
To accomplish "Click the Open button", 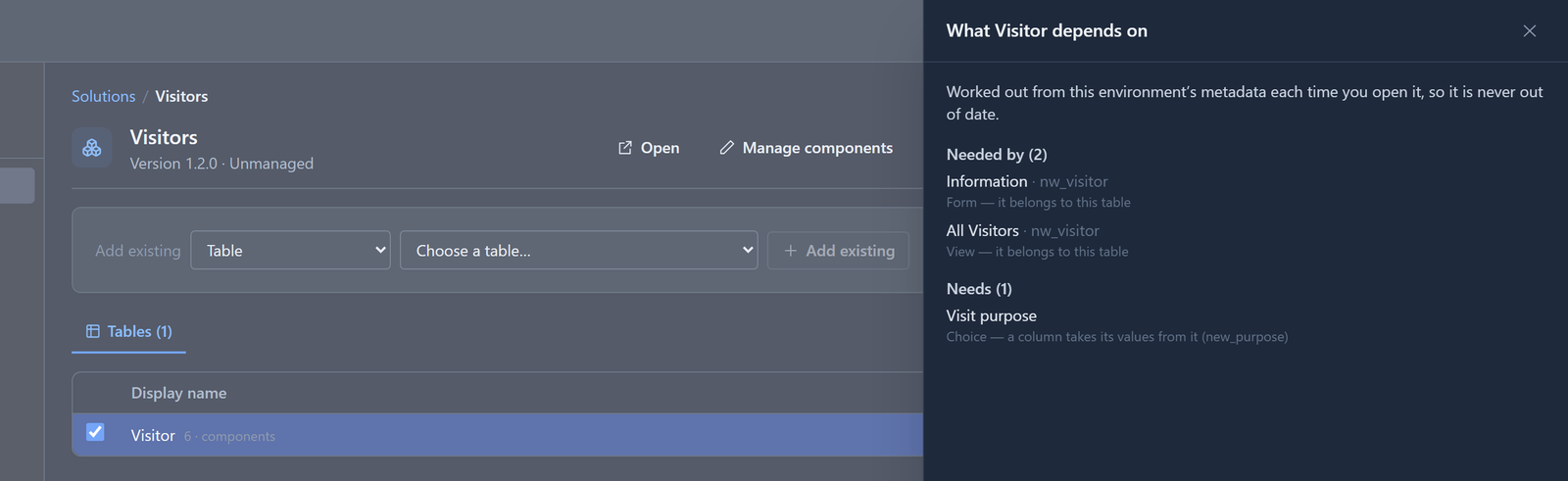I will point(649,148).
